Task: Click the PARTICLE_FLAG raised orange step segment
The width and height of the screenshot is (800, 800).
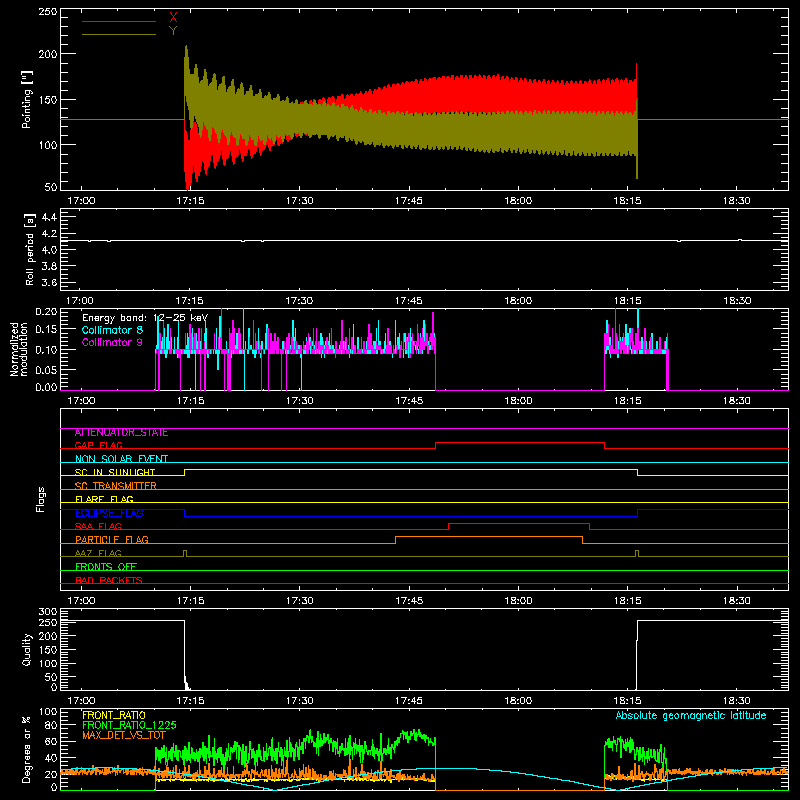Action: click(489, 537)
